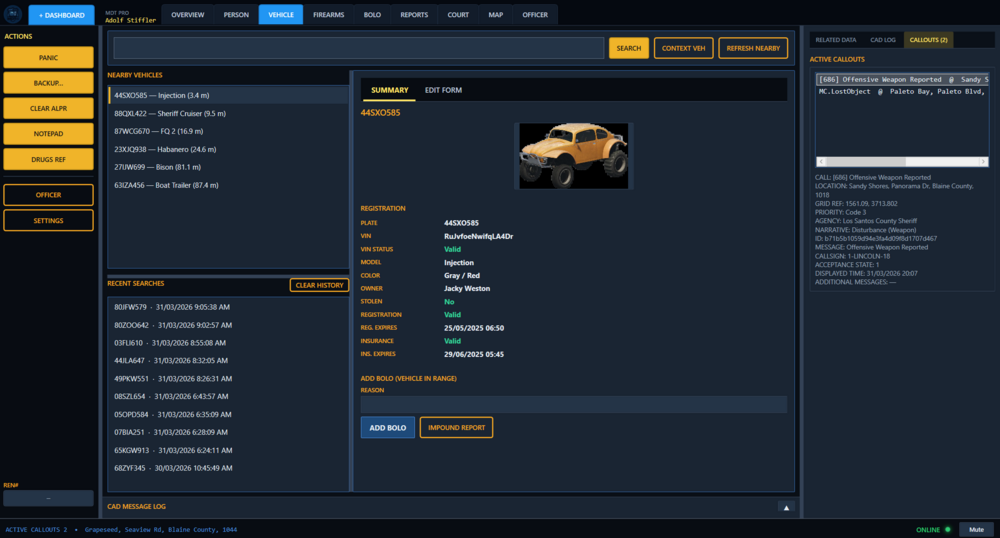Open recent search 44JLA647
The image size is (1000, 538).
pos(228,361)
